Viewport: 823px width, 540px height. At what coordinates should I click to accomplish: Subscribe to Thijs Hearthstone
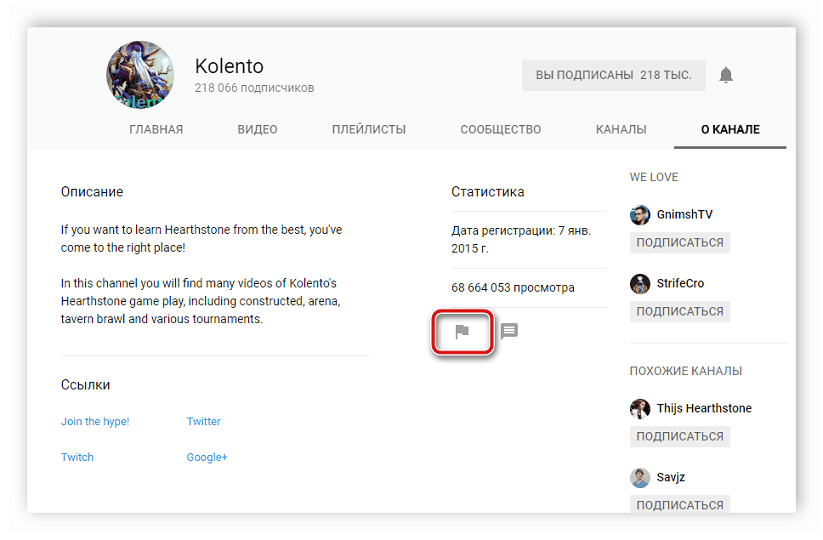pos(680,436)
